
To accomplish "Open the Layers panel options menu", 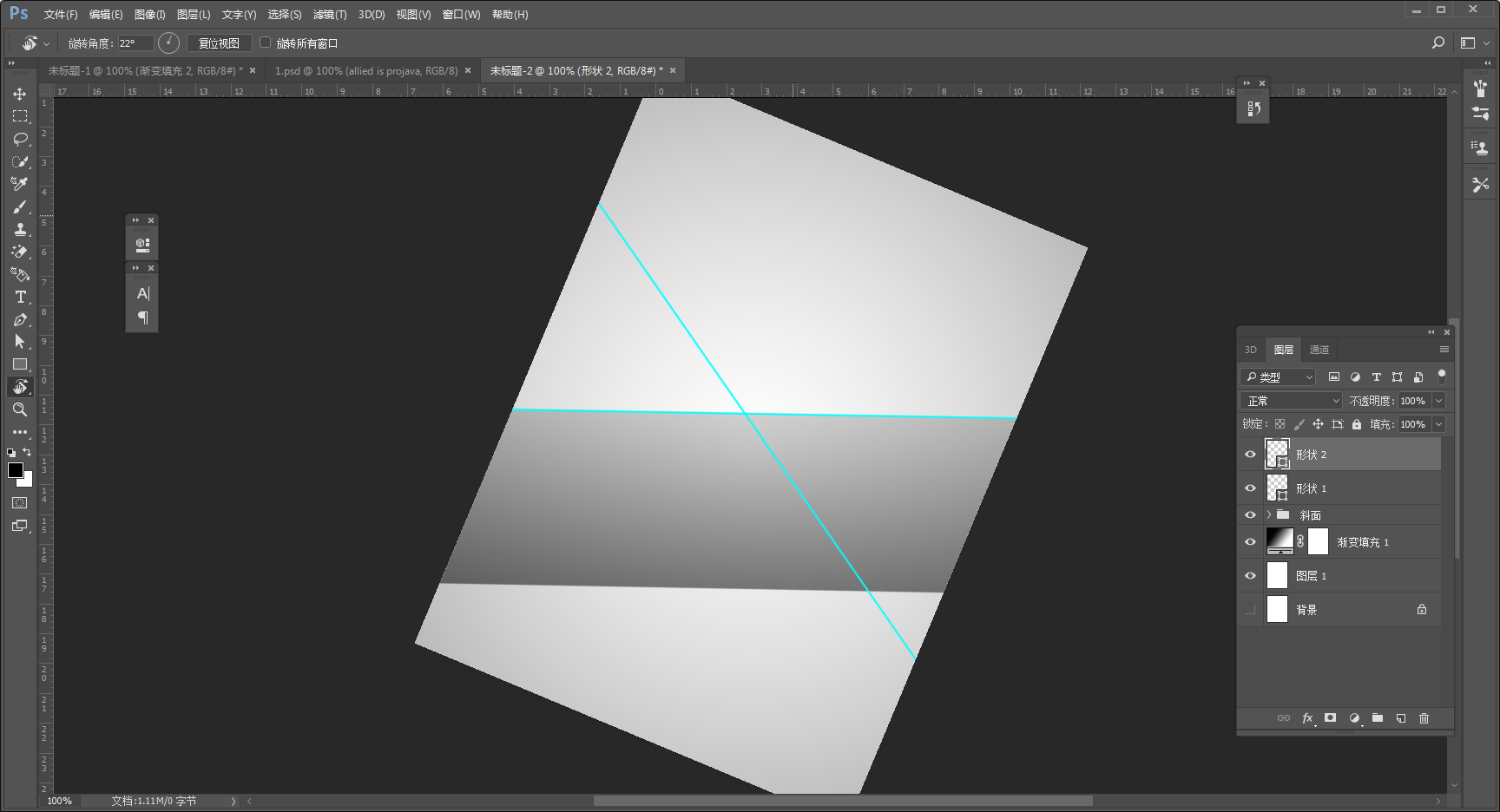I will (x=1444, y=350).
